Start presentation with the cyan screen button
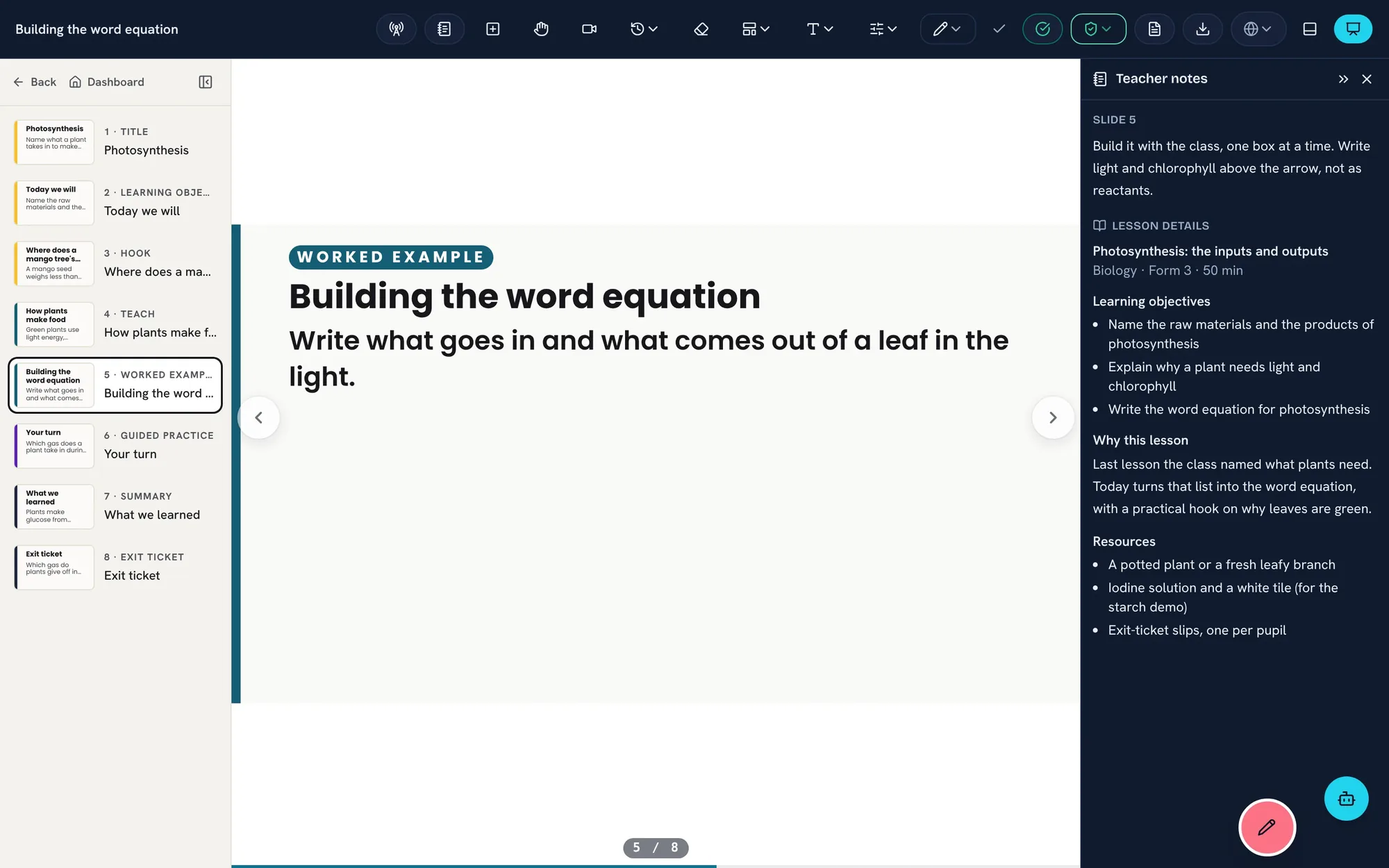1389x868 pixels. pyautogui.click(x=1353, y=29)
